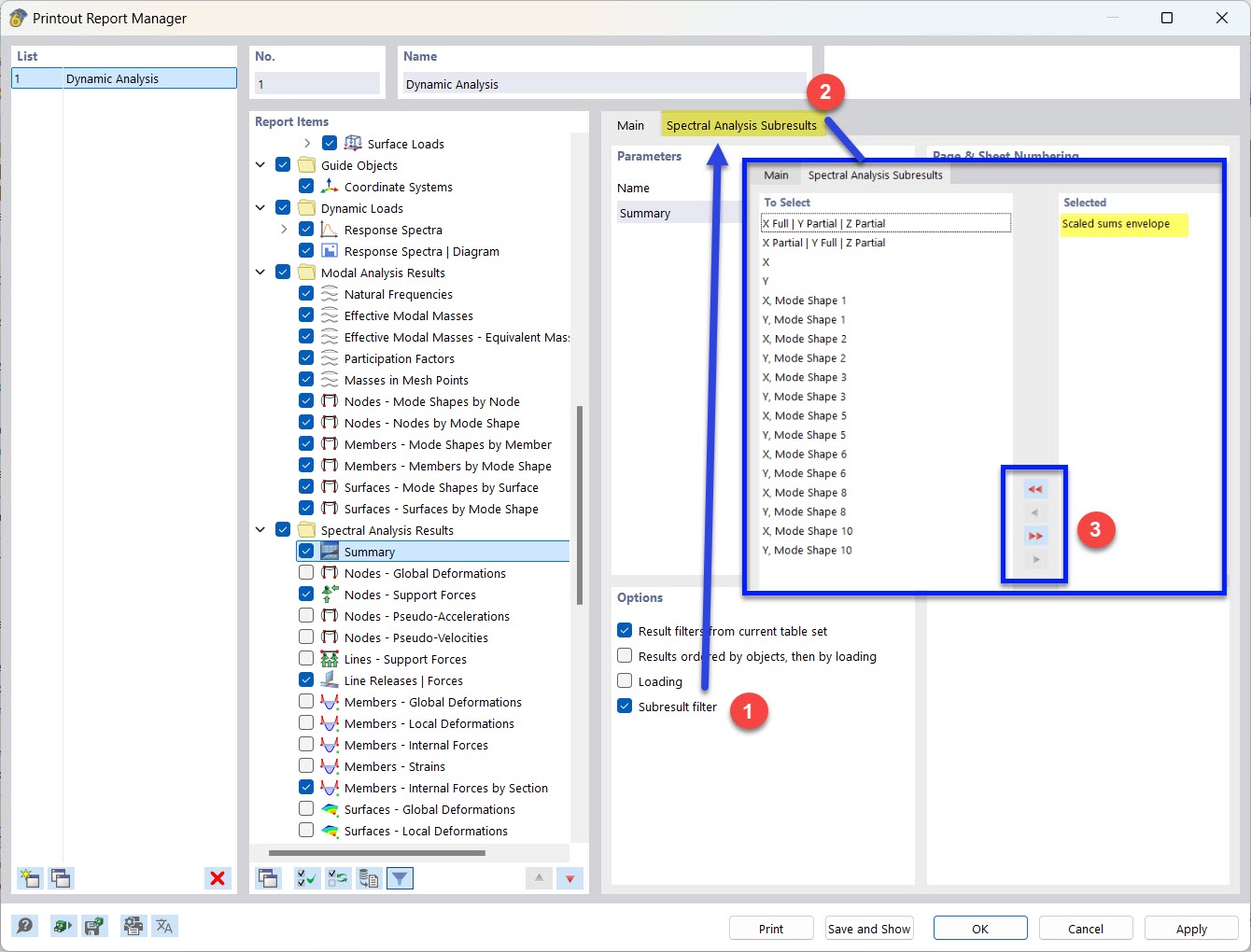Create a new printout report

tap(29, 878)
